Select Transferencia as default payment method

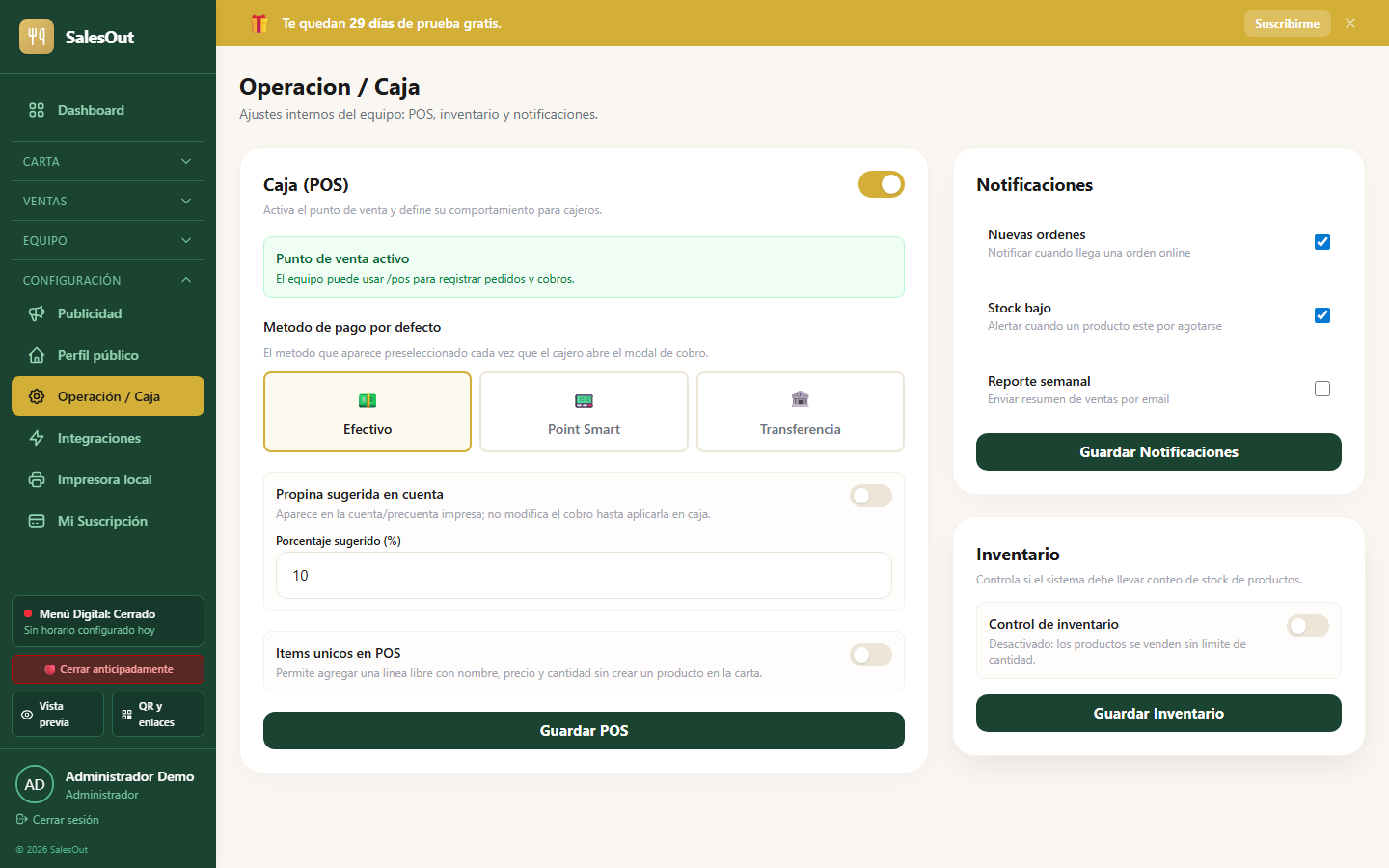[801, 412]
